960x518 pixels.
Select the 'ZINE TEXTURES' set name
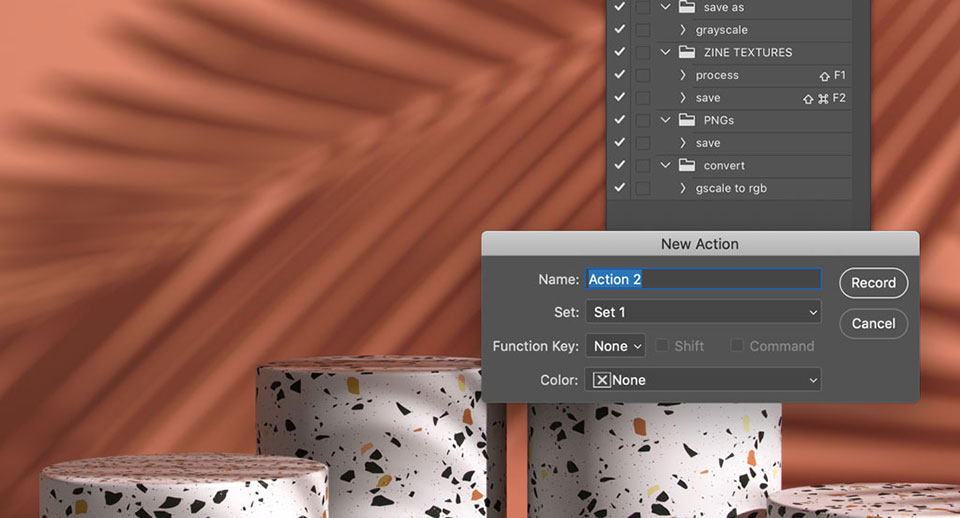(748, 53)
